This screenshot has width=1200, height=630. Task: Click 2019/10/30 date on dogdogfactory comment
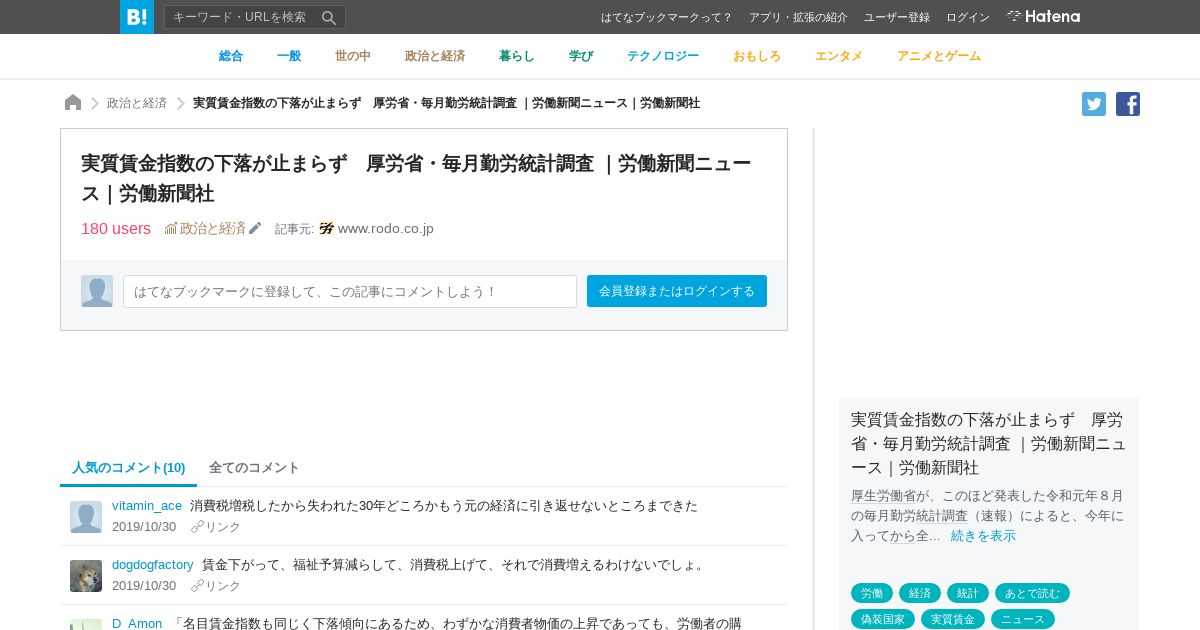pos(144,585)
